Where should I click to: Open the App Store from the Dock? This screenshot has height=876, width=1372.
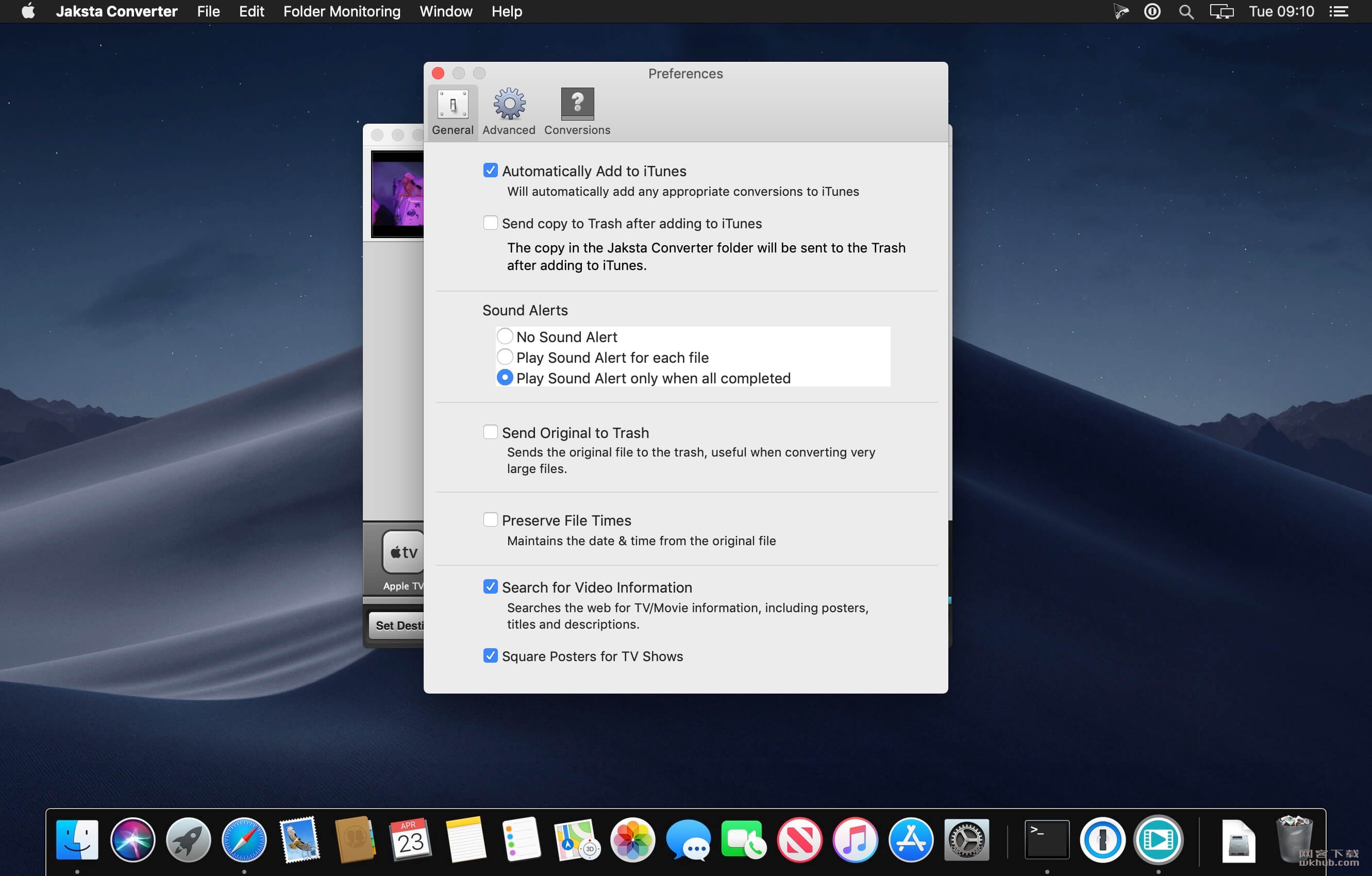(911, 839)
